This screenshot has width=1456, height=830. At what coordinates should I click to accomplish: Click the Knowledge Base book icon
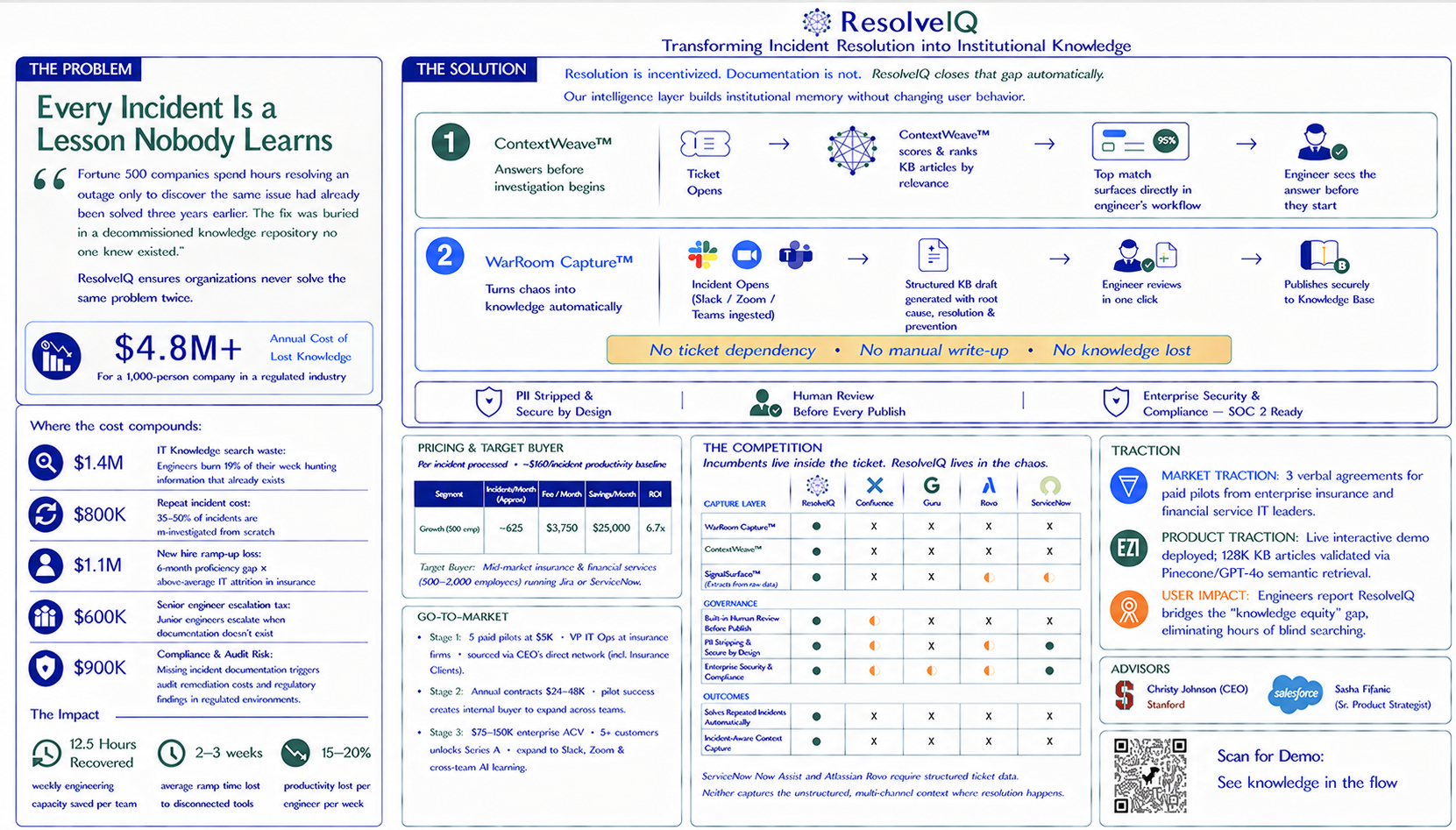coord(1324,256)
